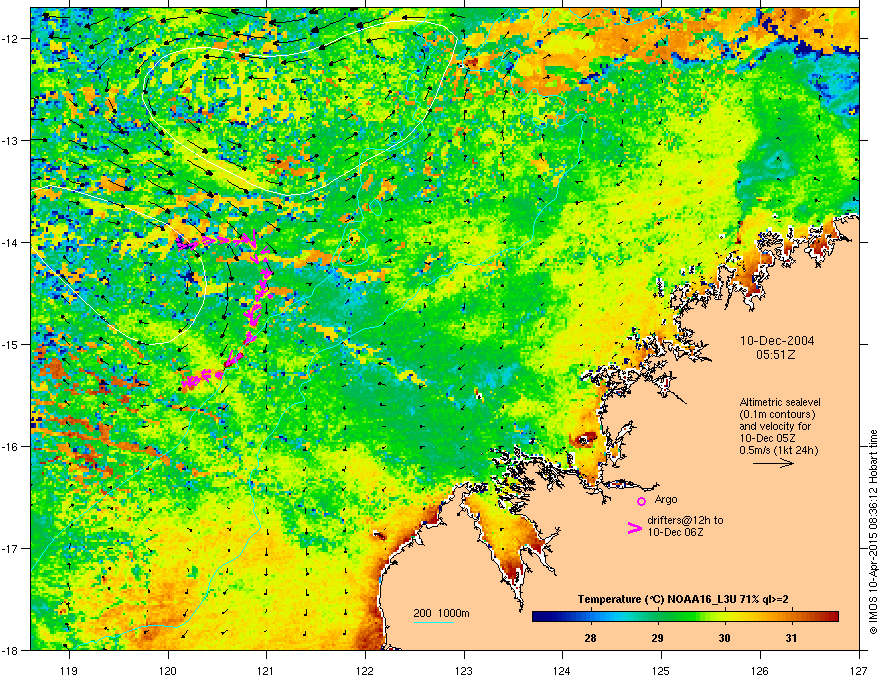Click the drifter track start near 14S 120E
This screenshot has width=880, height=680.
coord(182,243)
